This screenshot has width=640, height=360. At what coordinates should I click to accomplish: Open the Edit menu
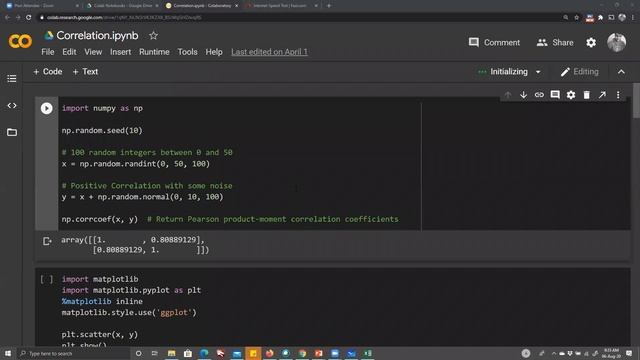(69, 52)
